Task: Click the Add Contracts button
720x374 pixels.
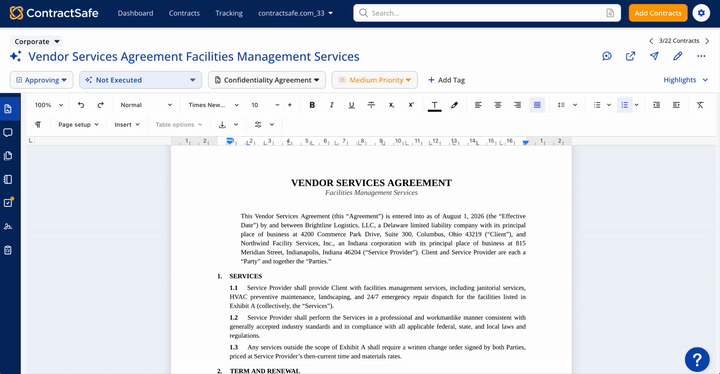Action: (x=658, y=13)
